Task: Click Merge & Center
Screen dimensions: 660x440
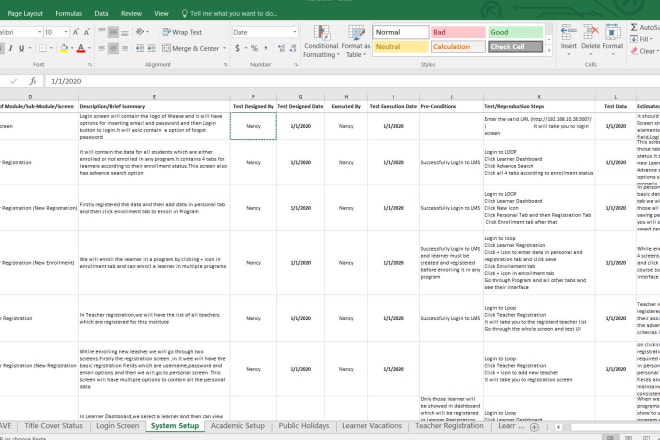Action: point(190,48)
